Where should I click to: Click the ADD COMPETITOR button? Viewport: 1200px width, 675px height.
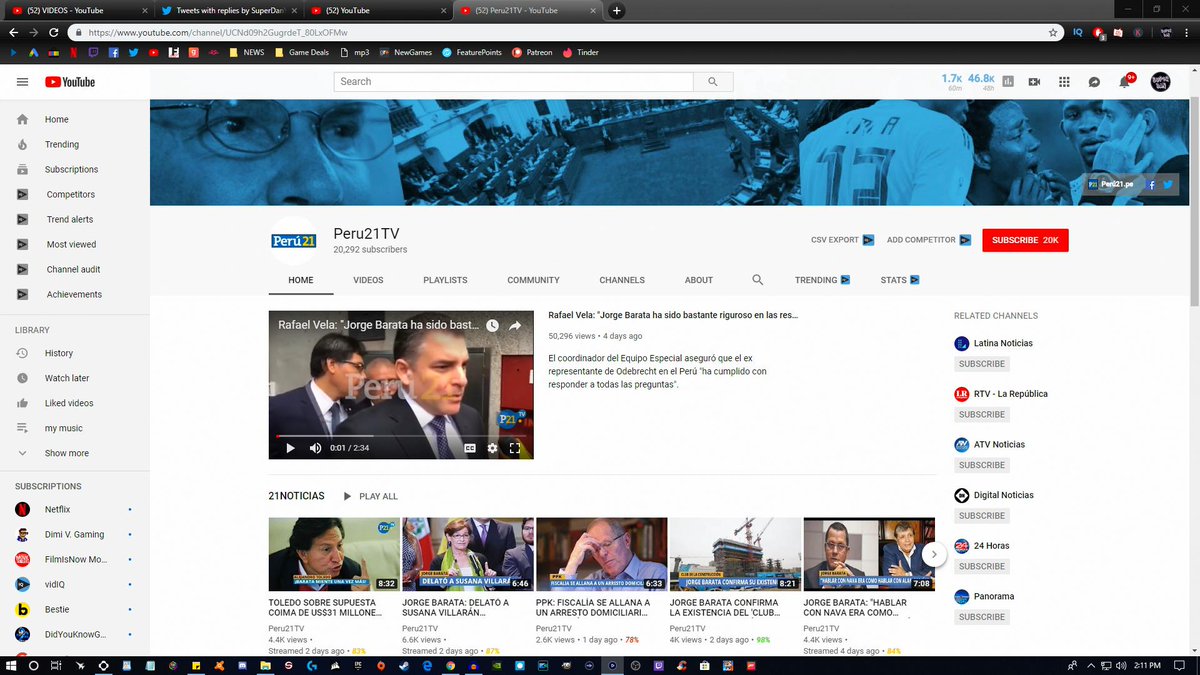pos(928,240)
